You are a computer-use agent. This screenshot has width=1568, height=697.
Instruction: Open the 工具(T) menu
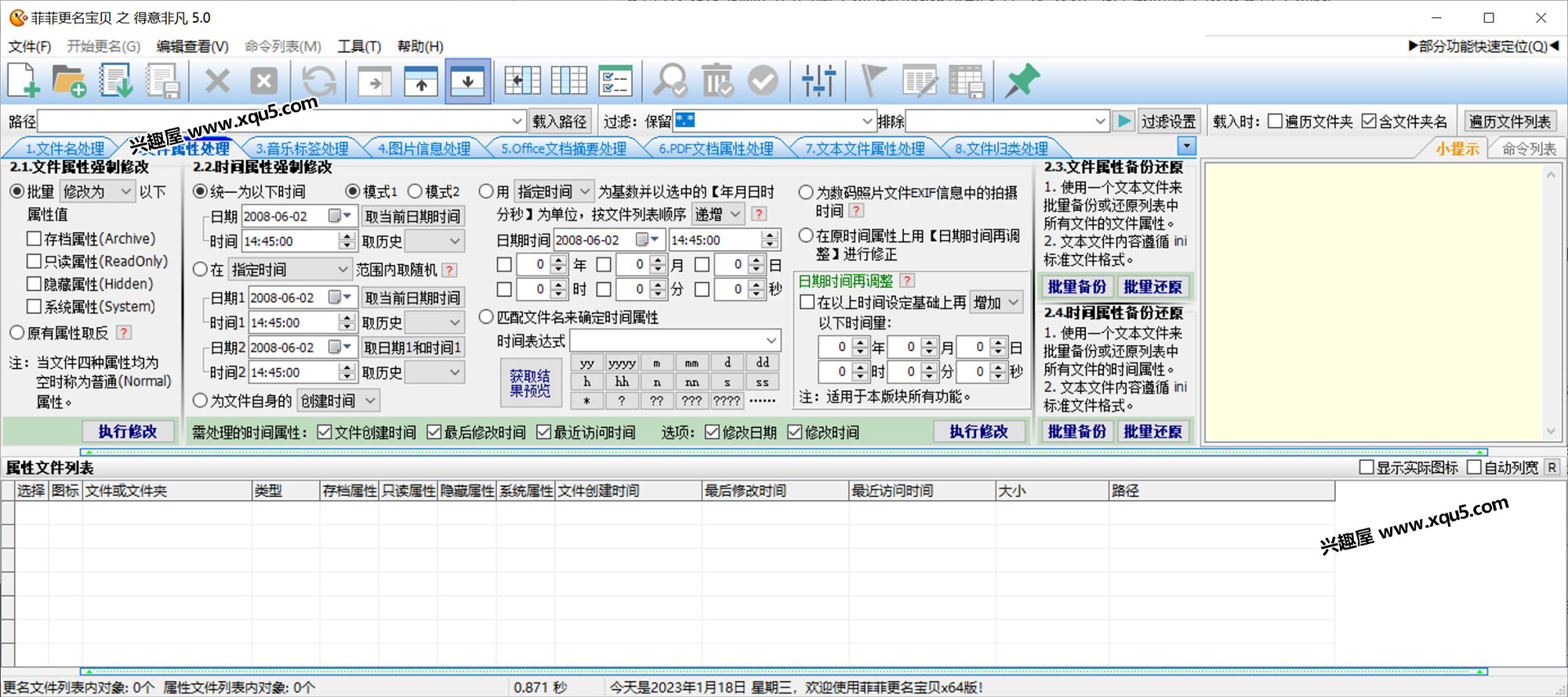359,46
